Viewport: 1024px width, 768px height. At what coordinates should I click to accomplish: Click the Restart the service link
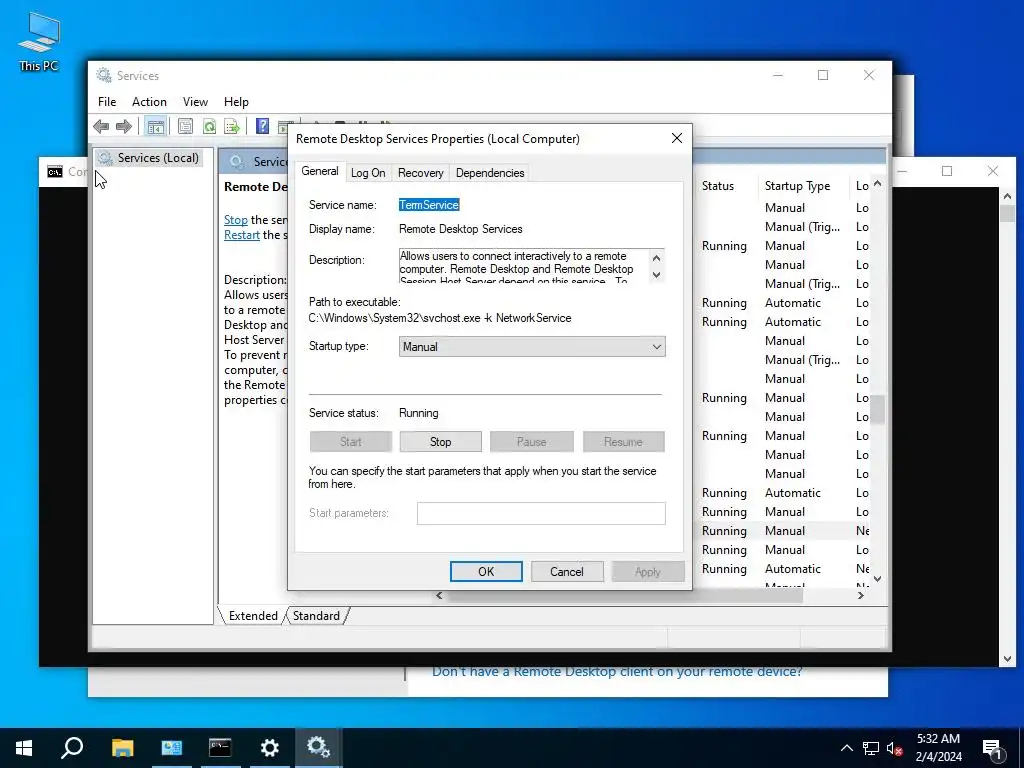click(x=242, y=235)
